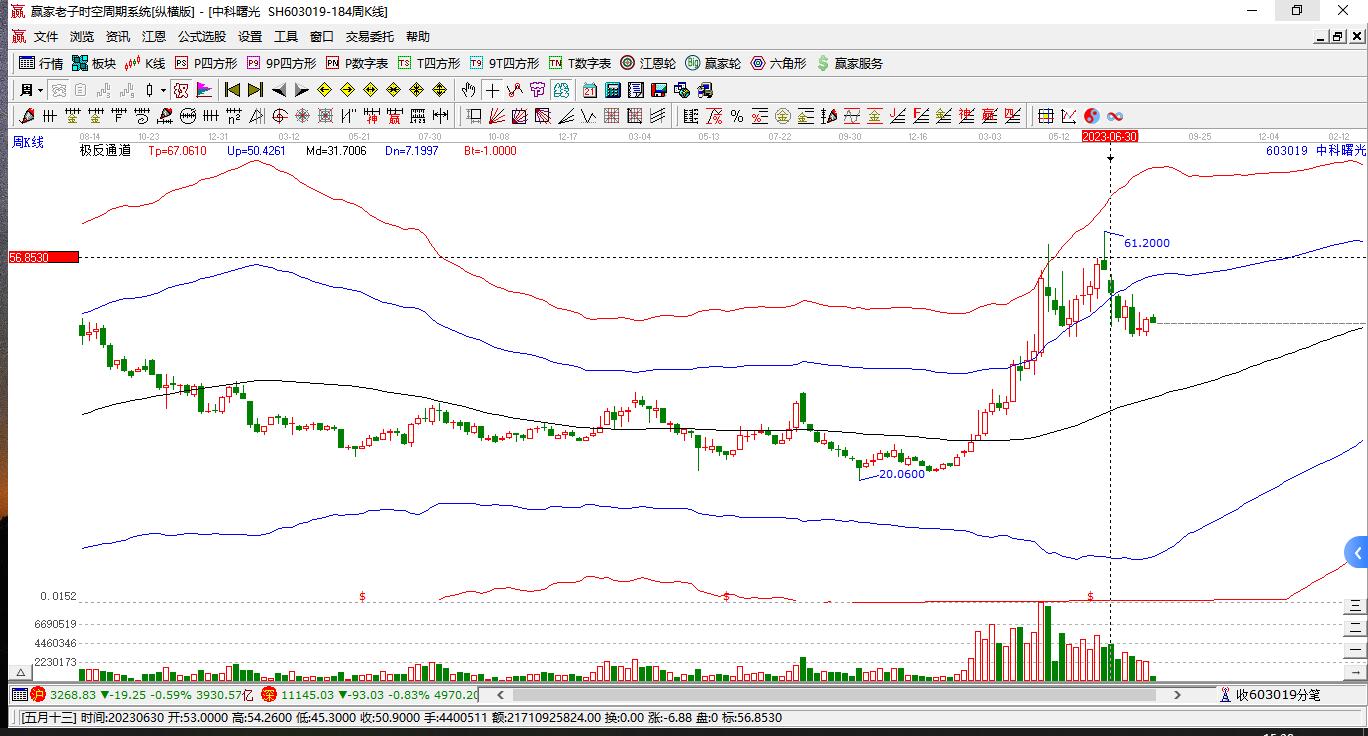Click the 周K线 label link
Screen dimensions: 1368x736
28,142
